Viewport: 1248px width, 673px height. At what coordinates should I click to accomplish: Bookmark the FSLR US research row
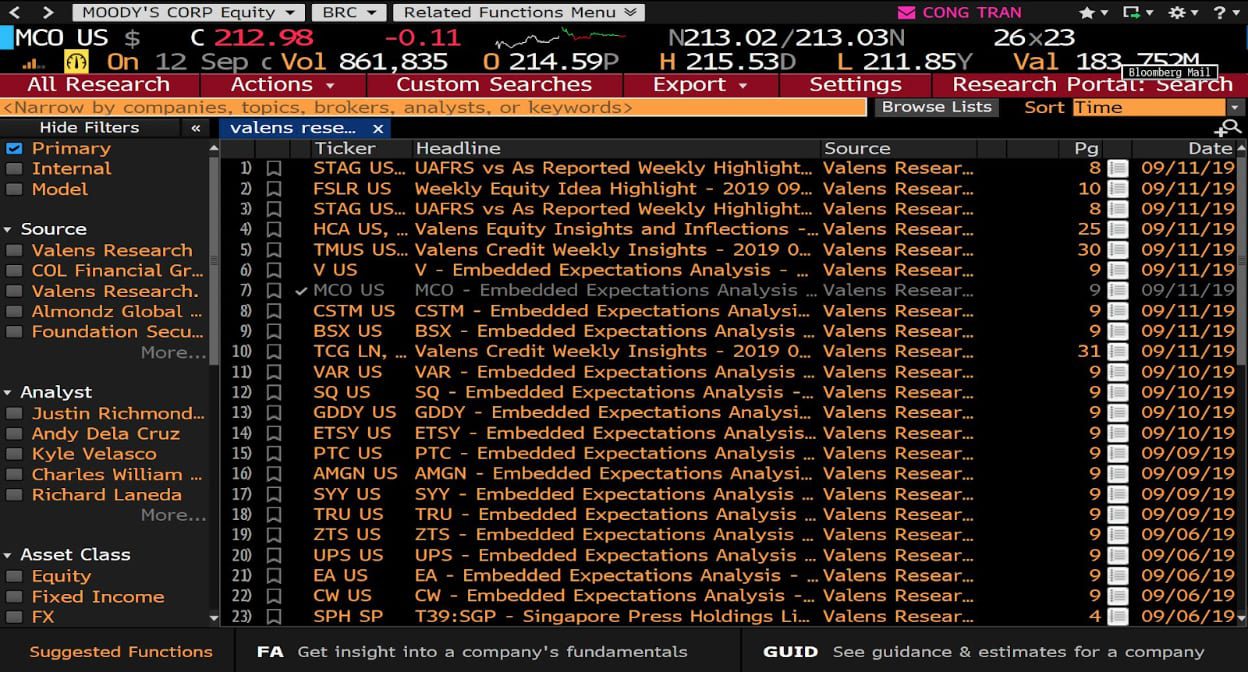coord(273,188)
